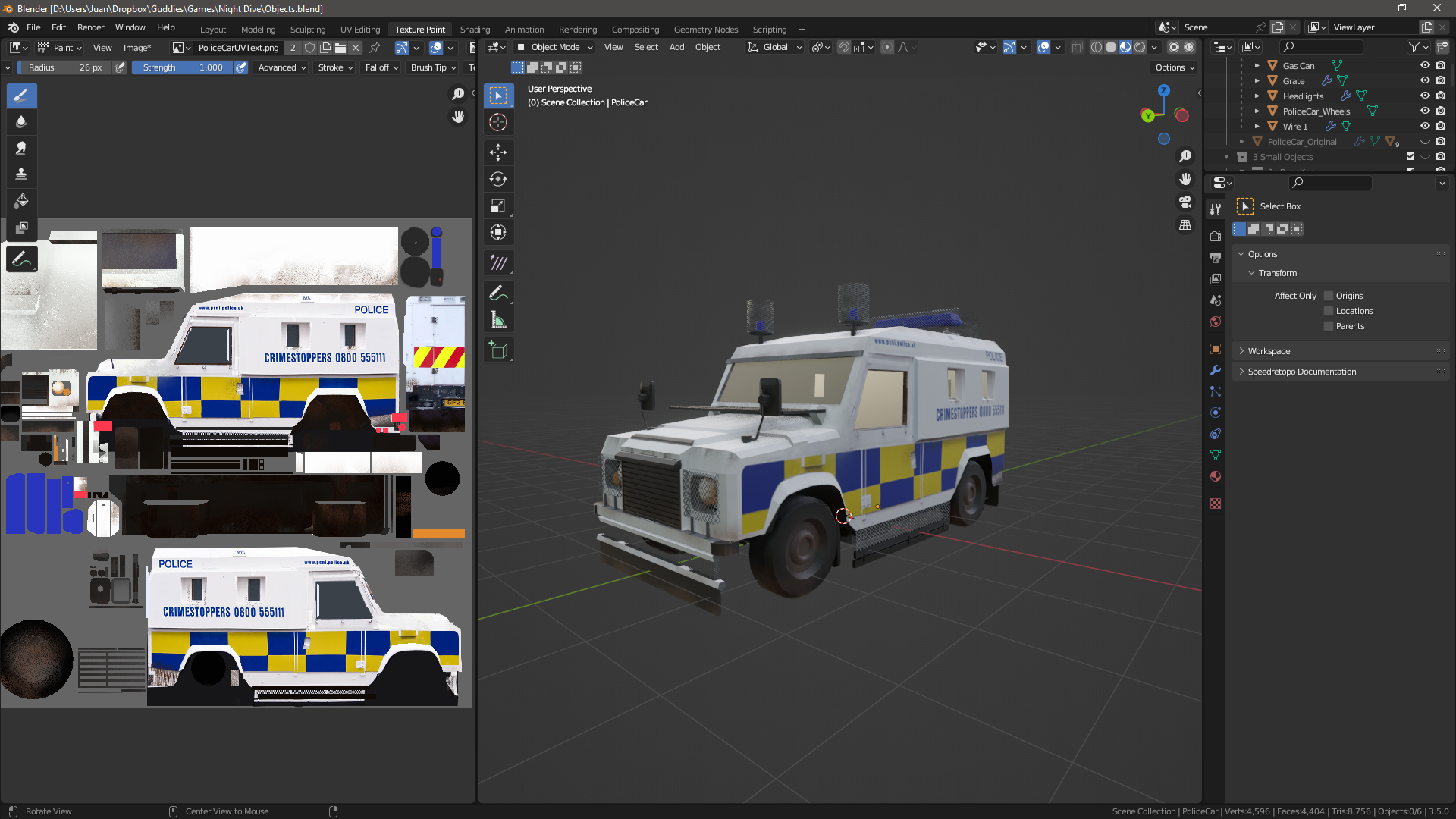Screen dimensions: 1456x819
Task: Open the Modifier properties wrench tab
Action: (x=1216, y=370)
